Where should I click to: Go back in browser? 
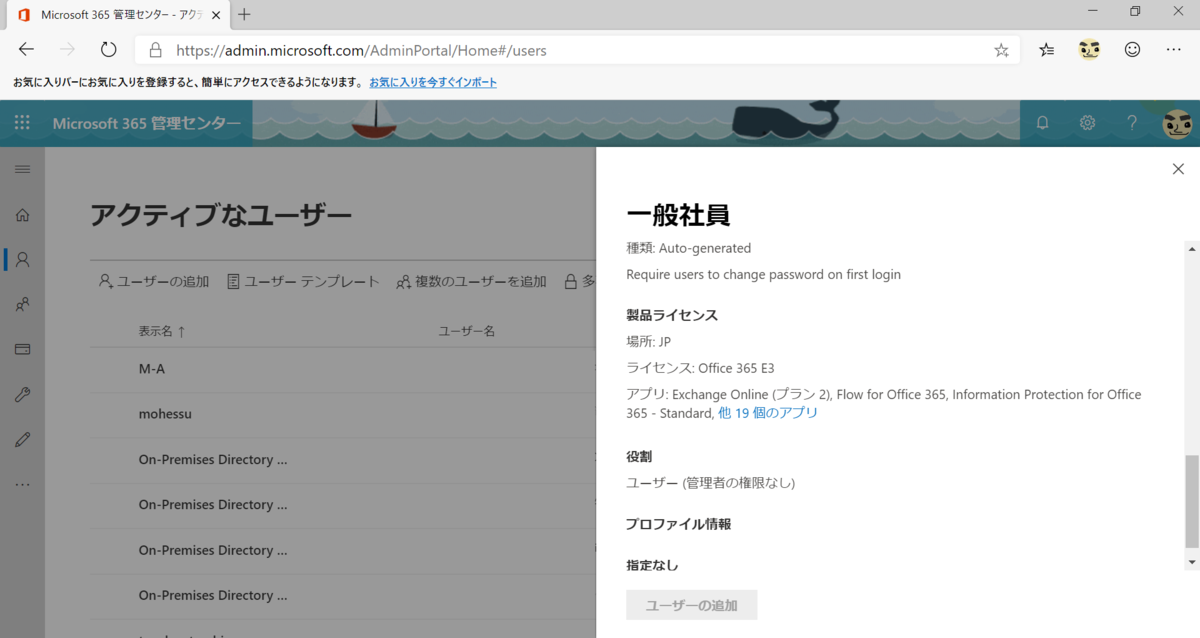[x=27, y=49]
